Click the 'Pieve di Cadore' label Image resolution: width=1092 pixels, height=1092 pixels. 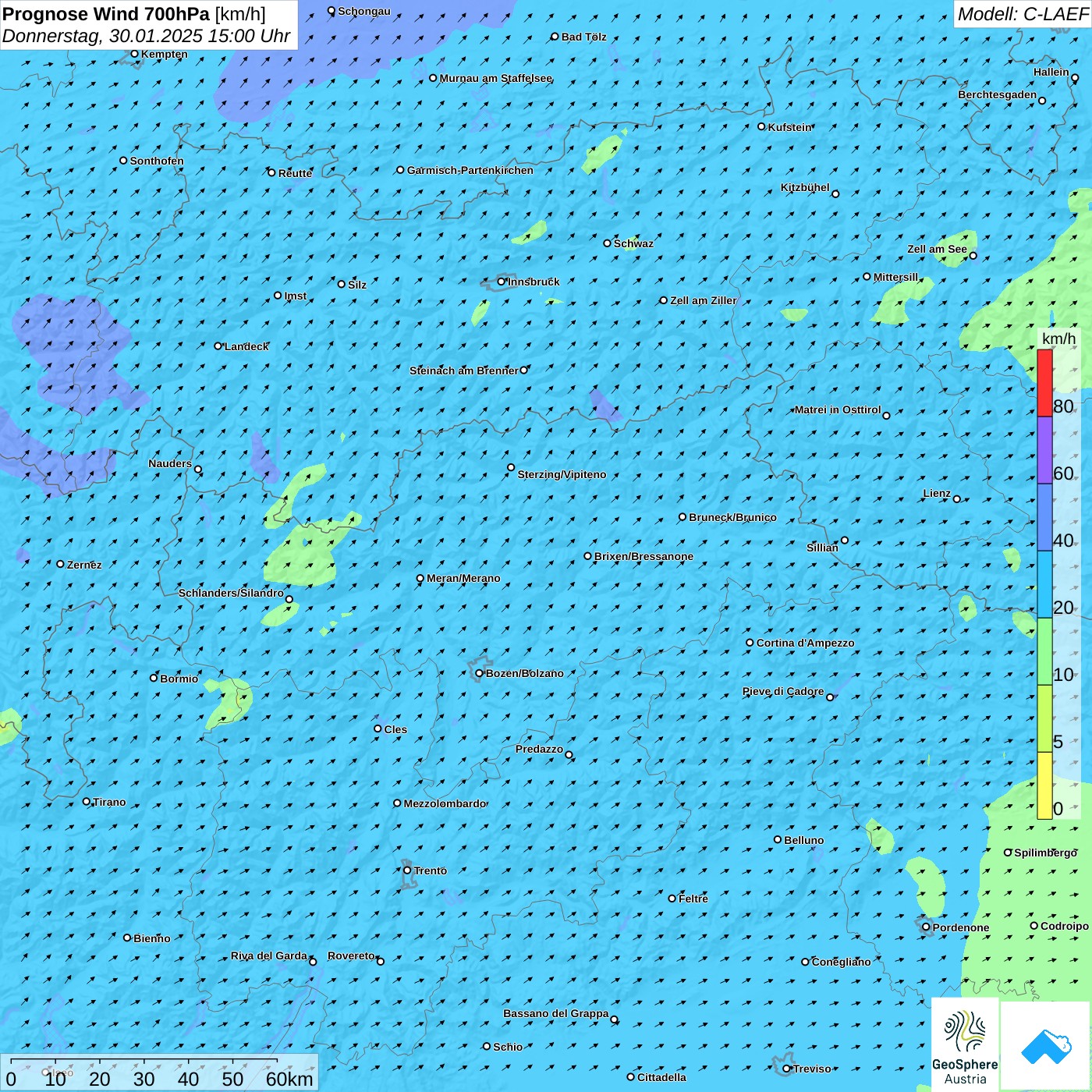(x=783, y=691)
